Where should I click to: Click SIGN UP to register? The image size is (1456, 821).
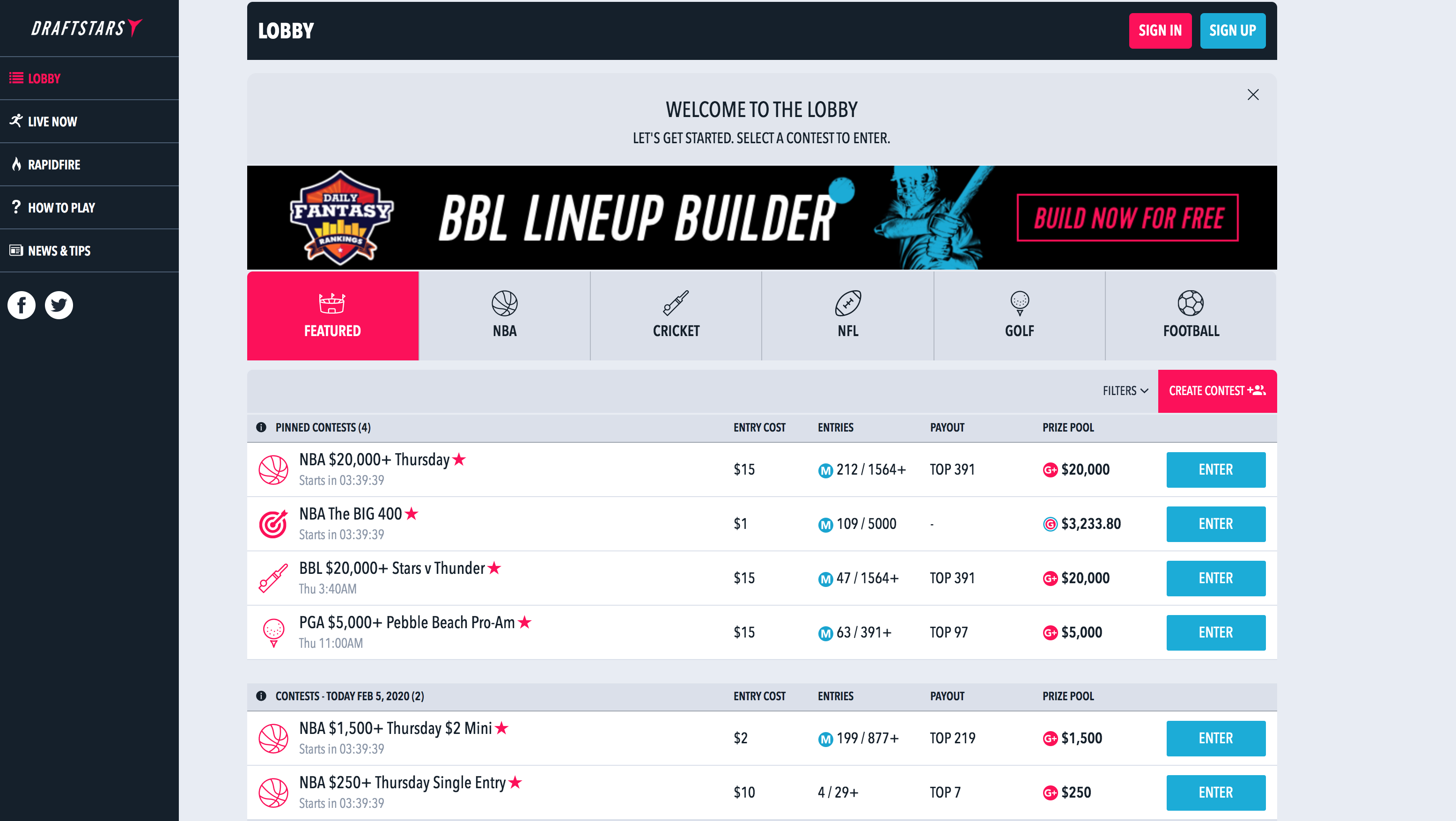click(x=1232, y=30)
